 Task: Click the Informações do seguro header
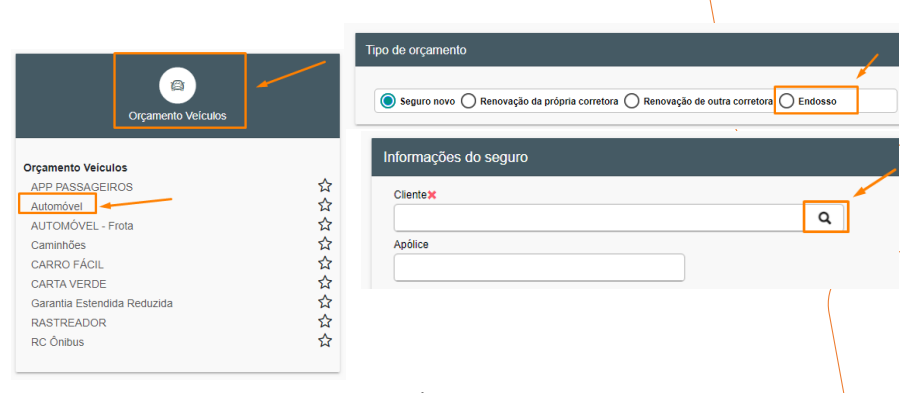(635, 157)
